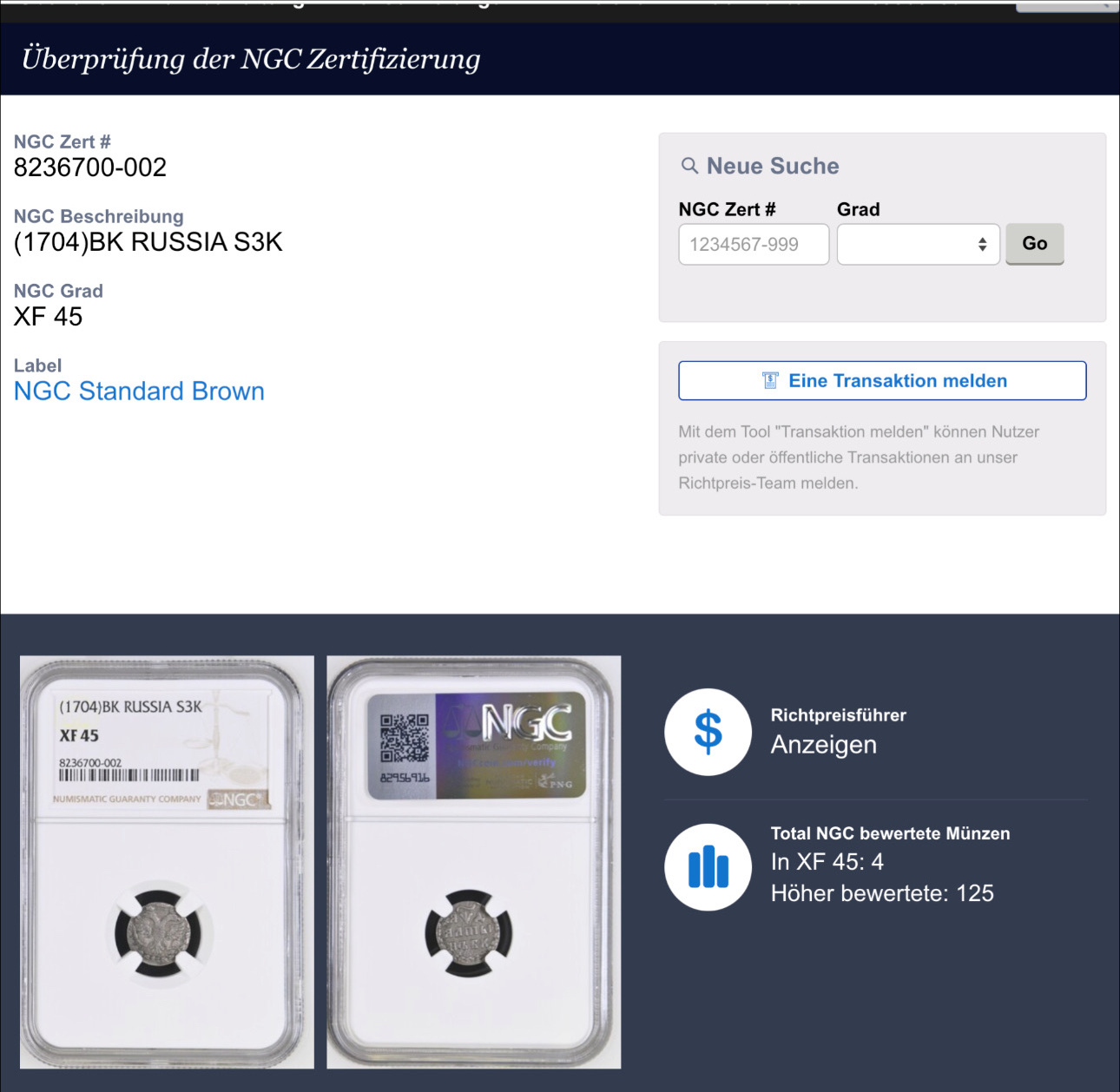Open the Grad dropdown
Screen dimensions: 1120x1092
pyautogui.click(x=918, y=244)
